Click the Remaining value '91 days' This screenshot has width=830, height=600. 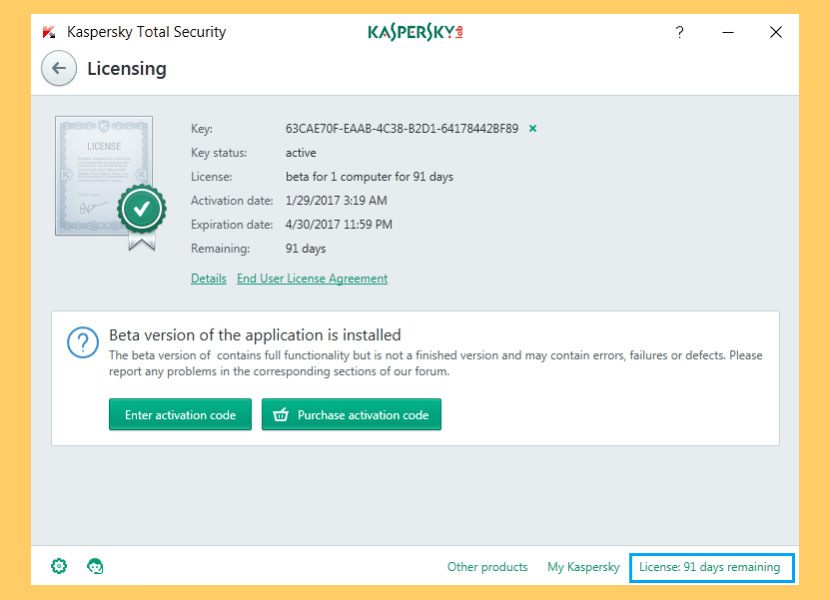305,248
